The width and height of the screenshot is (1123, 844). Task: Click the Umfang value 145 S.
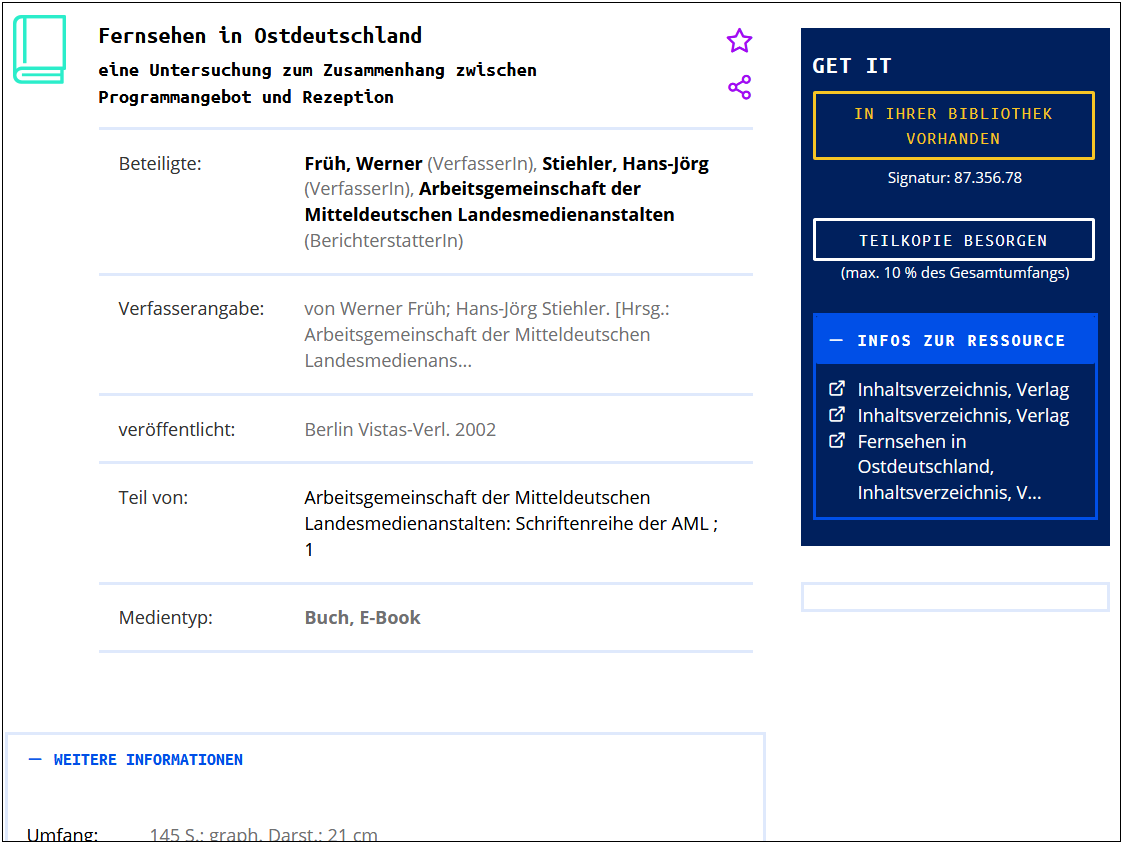(263, 835)
